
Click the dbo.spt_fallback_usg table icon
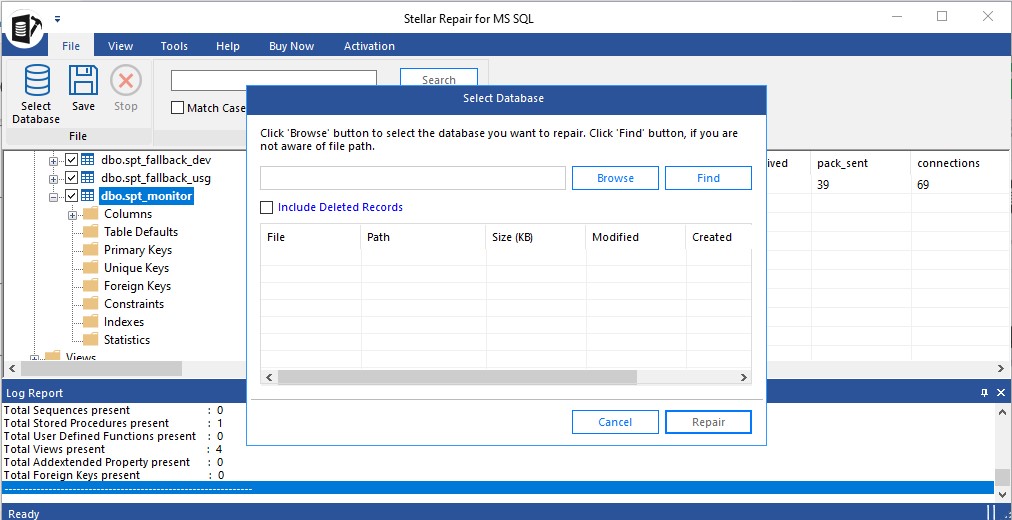click(88, 177)
